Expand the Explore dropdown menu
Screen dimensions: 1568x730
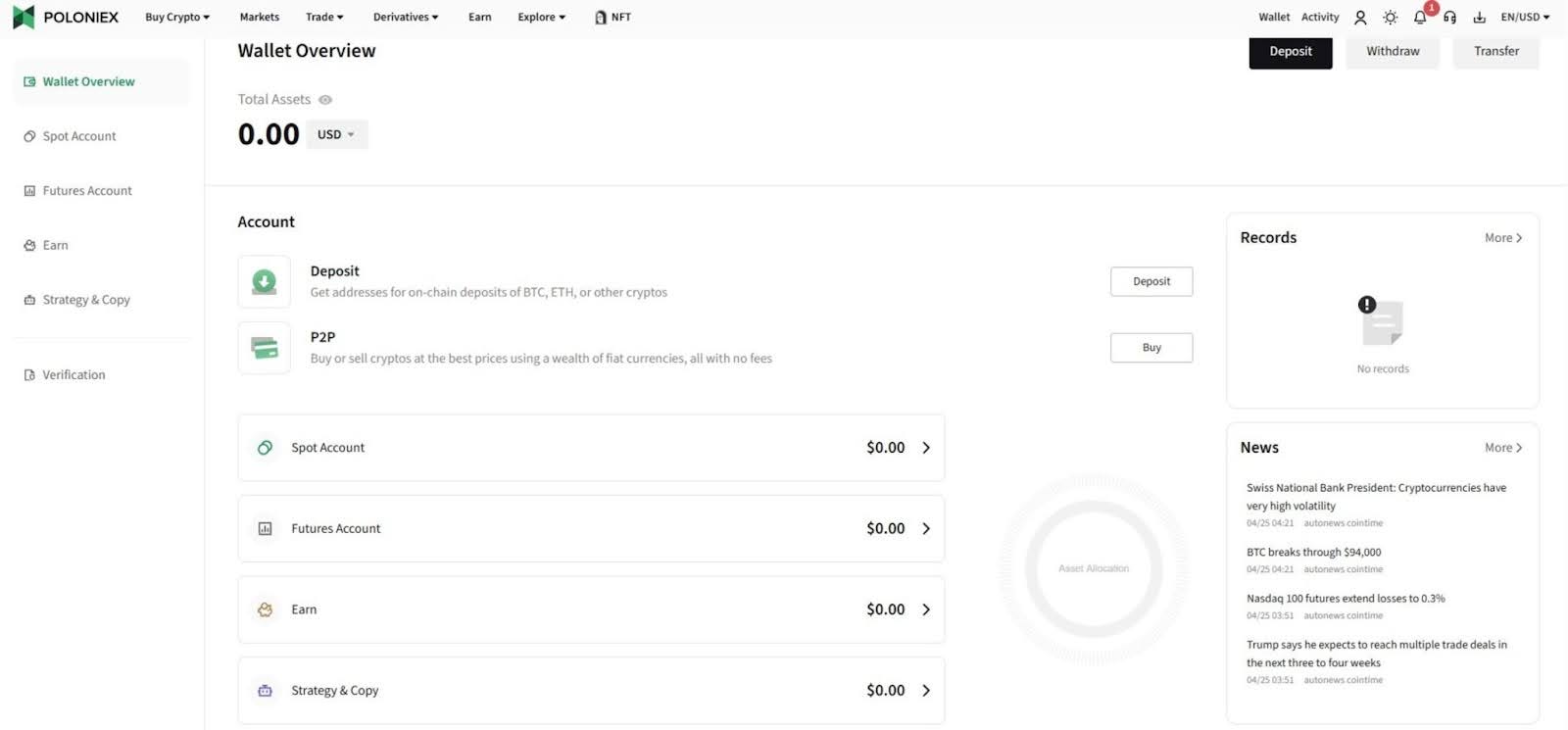coord(542,18)
